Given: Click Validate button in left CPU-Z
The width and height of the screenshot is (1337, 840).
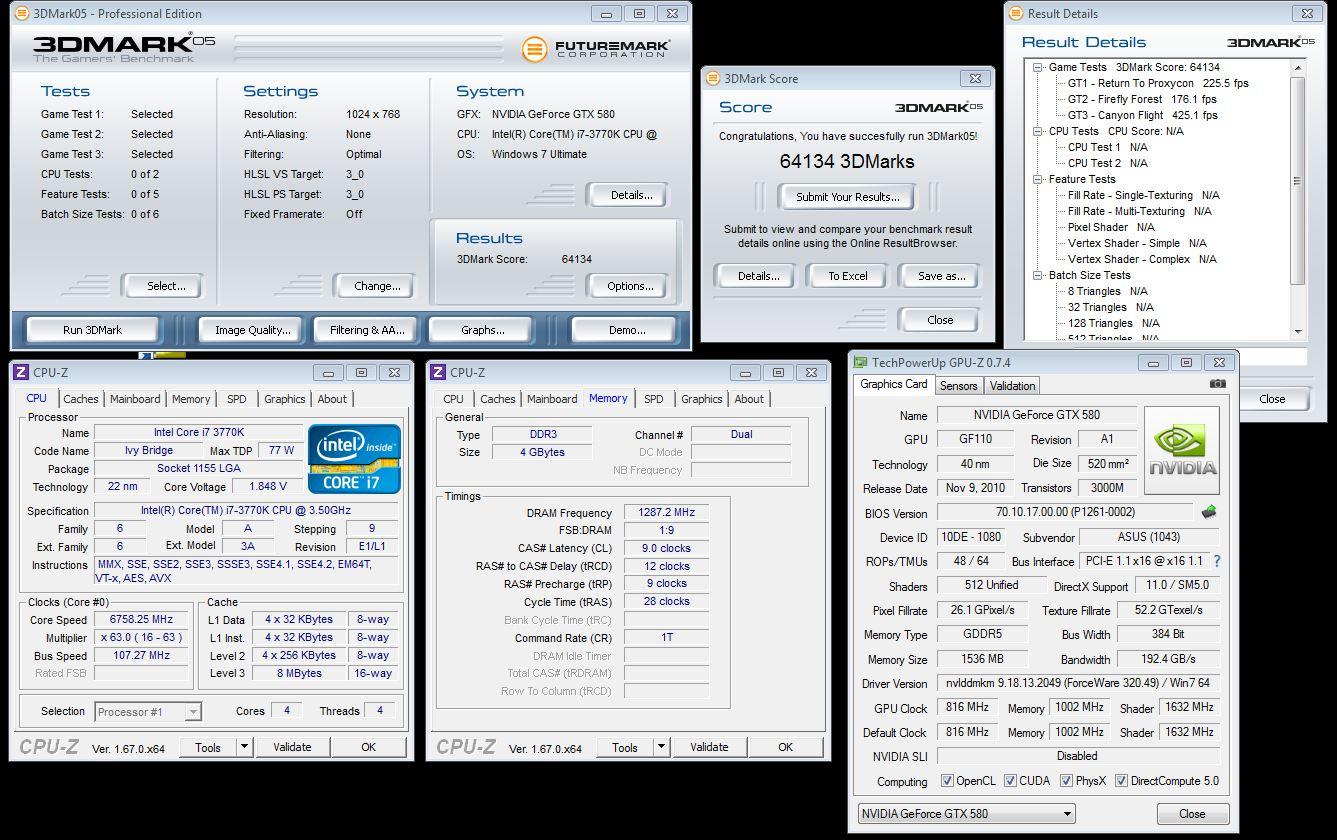Looking at the screenshot, I should coord(292,747).
